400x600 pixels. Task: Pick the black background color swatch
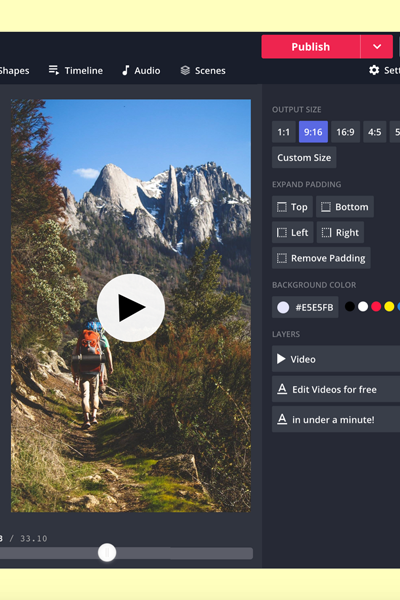tap(349, 307)
